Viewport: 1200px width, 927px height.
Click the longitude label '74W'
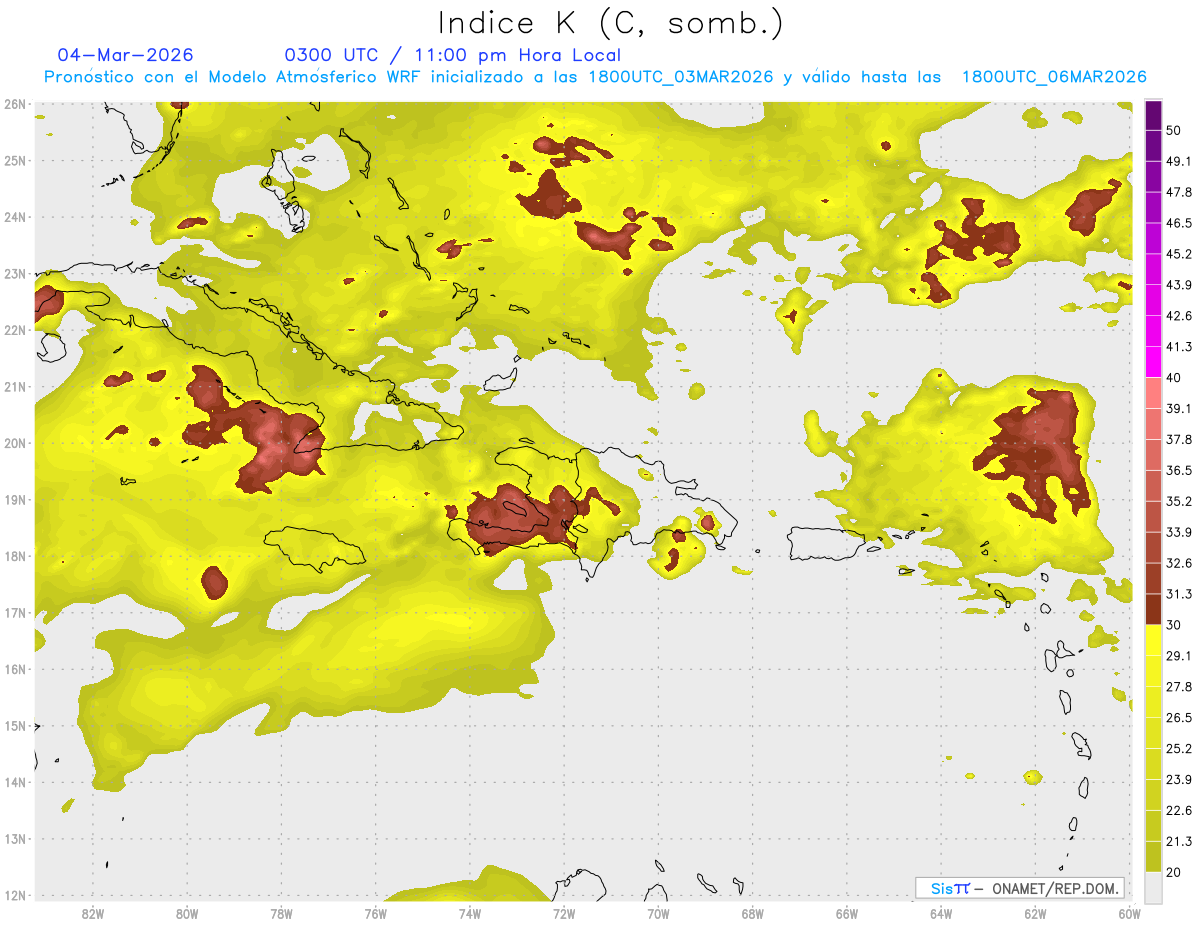[x=470, y=913]
